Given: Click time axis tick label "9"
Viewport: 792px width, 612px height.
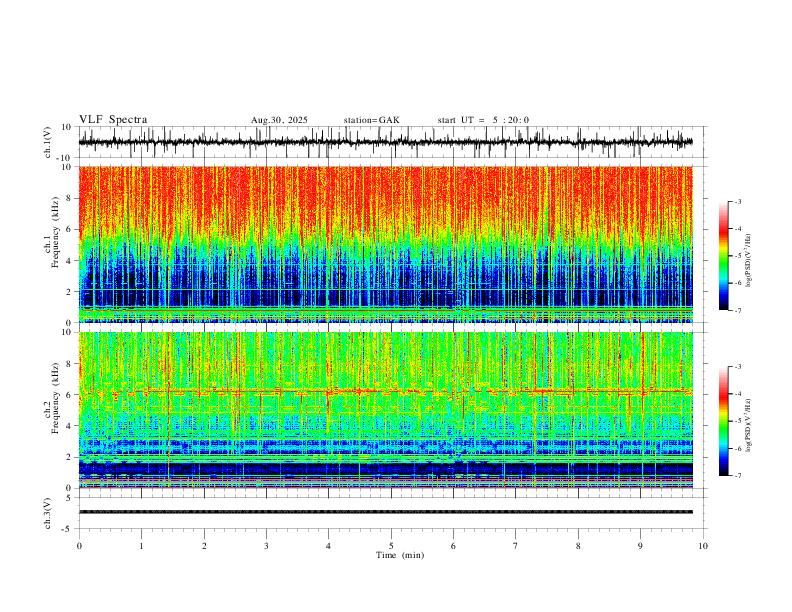Looking at the screenshot, I should (x=640, y=546).
